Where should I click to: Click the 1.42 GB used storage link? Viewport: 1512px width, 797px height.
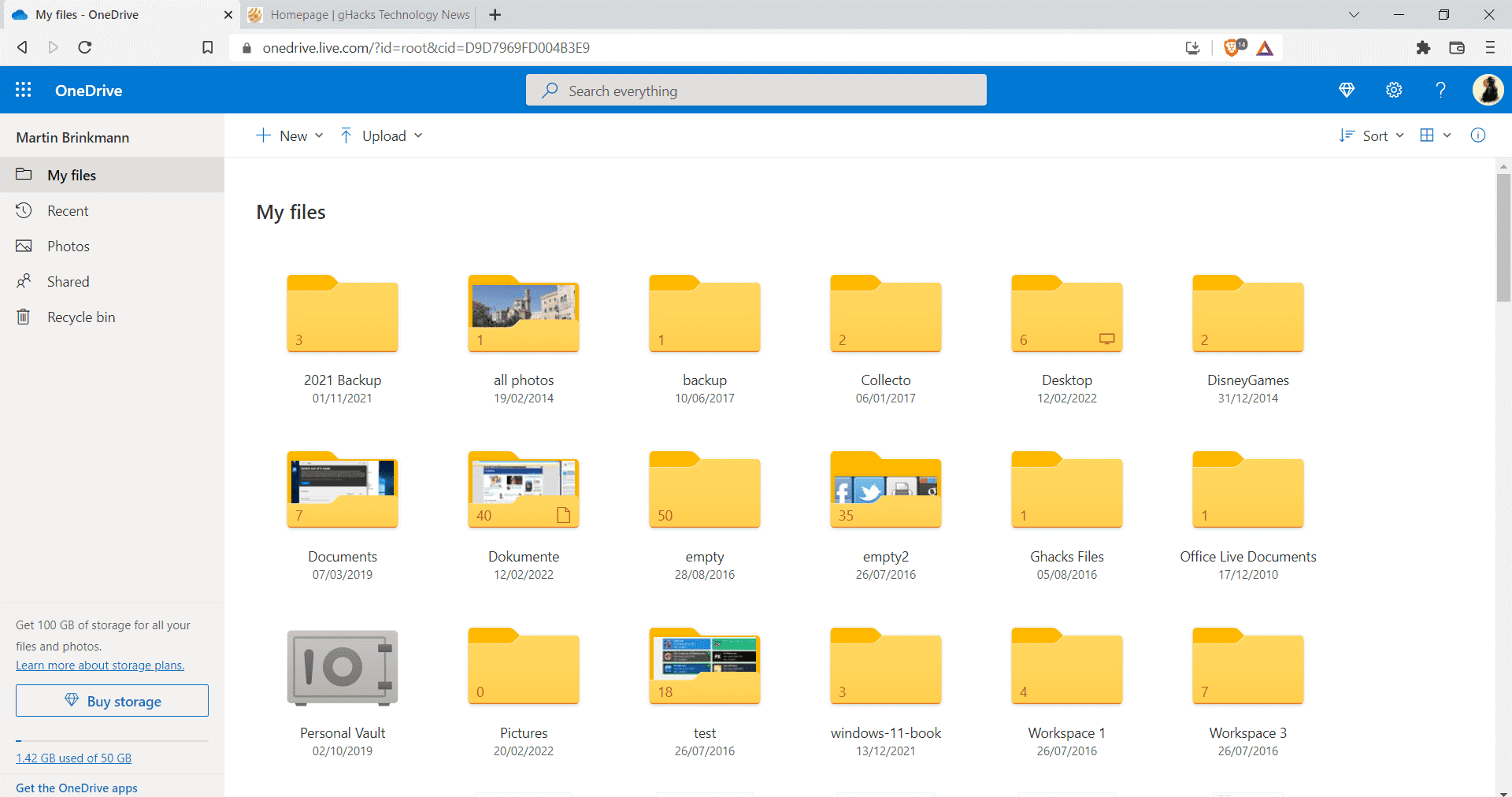(x=73, y=758)
